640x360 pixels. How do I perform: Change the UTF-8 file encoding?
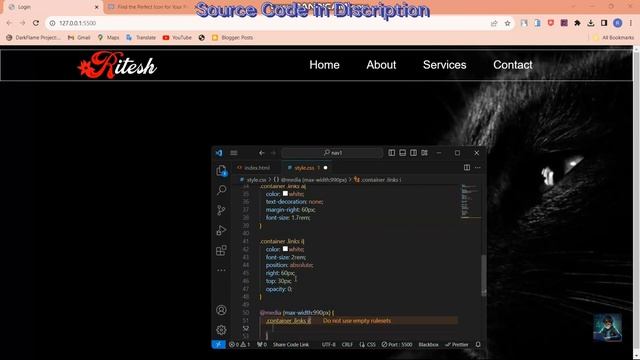[x=329, y=344]
